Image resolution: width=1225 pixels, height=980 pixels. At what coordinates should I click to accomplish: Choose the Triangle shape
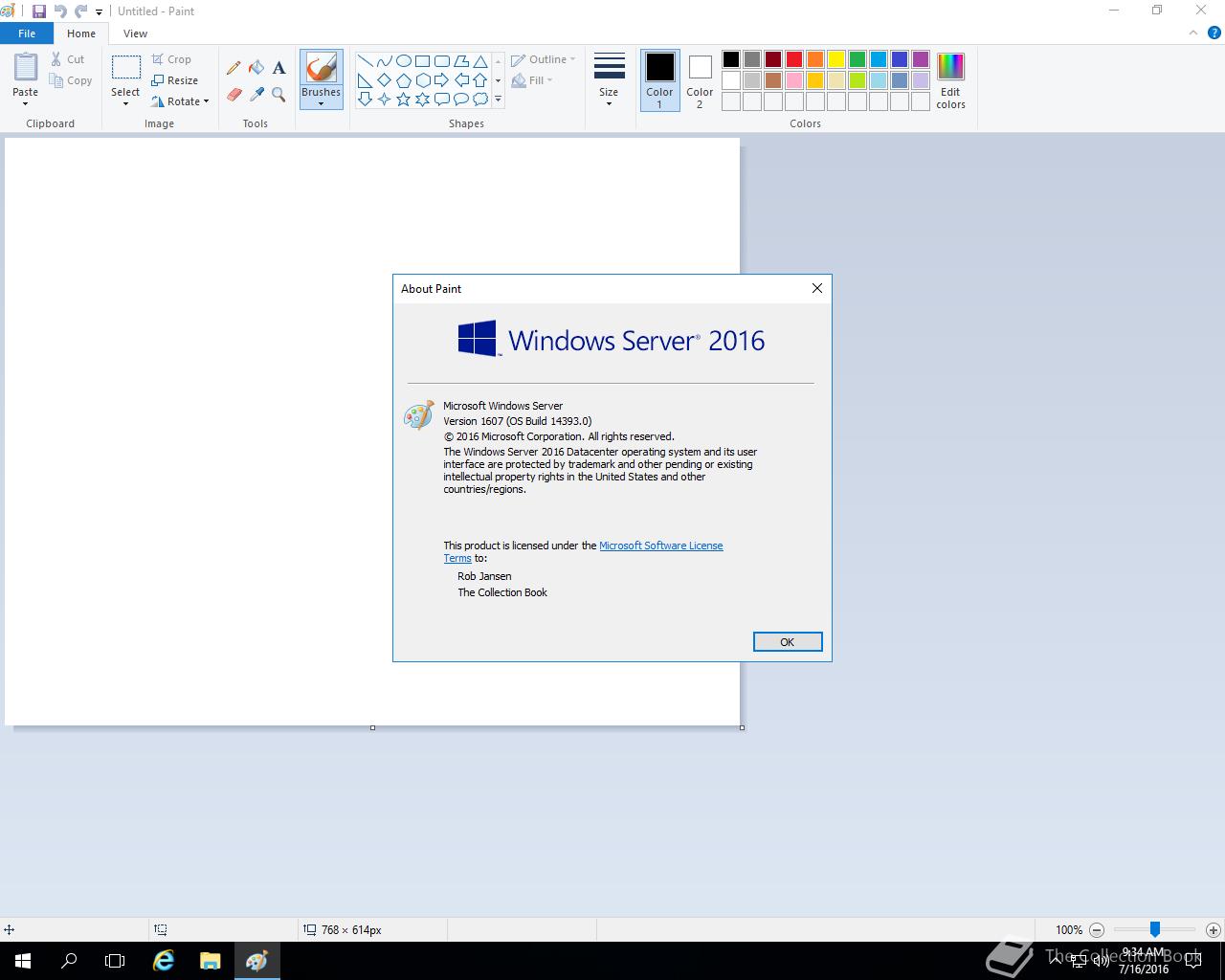479,61
